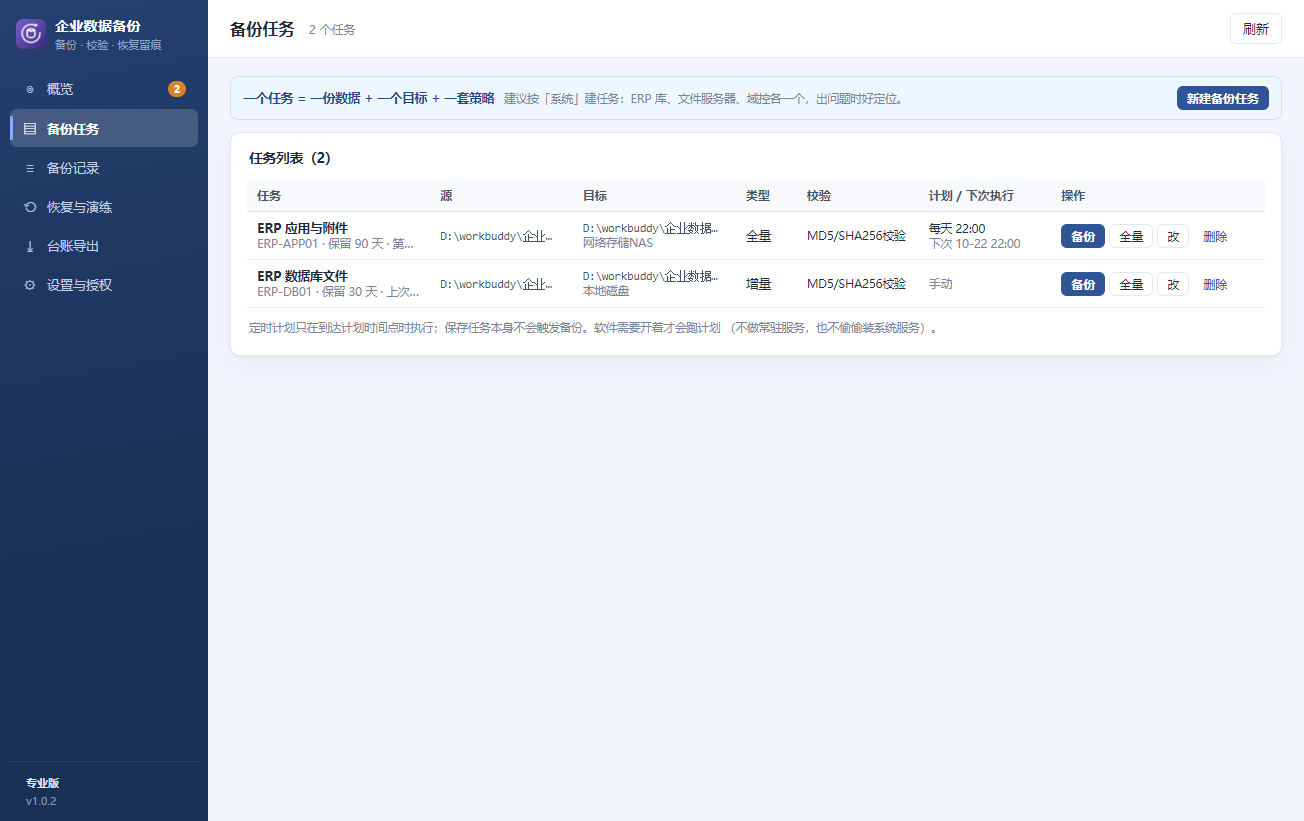The image size is (1304, 821).
Task: Open 设置与授权 page
Action: coord(104,285)
